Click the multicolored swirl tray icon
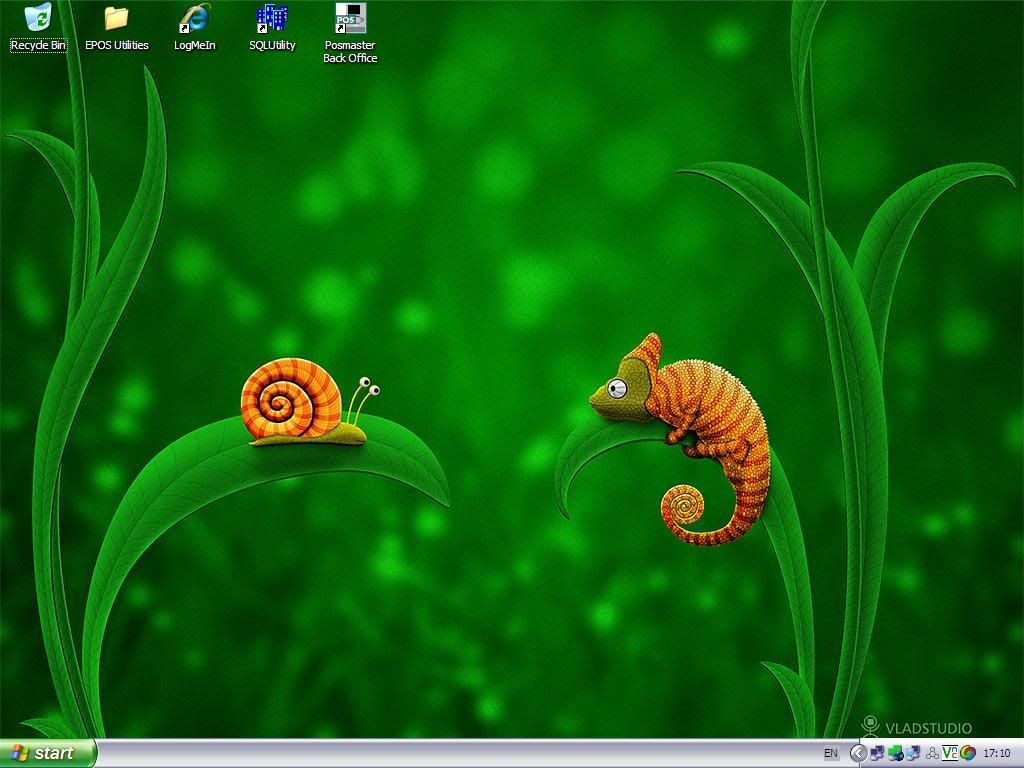 click(x=968, y=754)
